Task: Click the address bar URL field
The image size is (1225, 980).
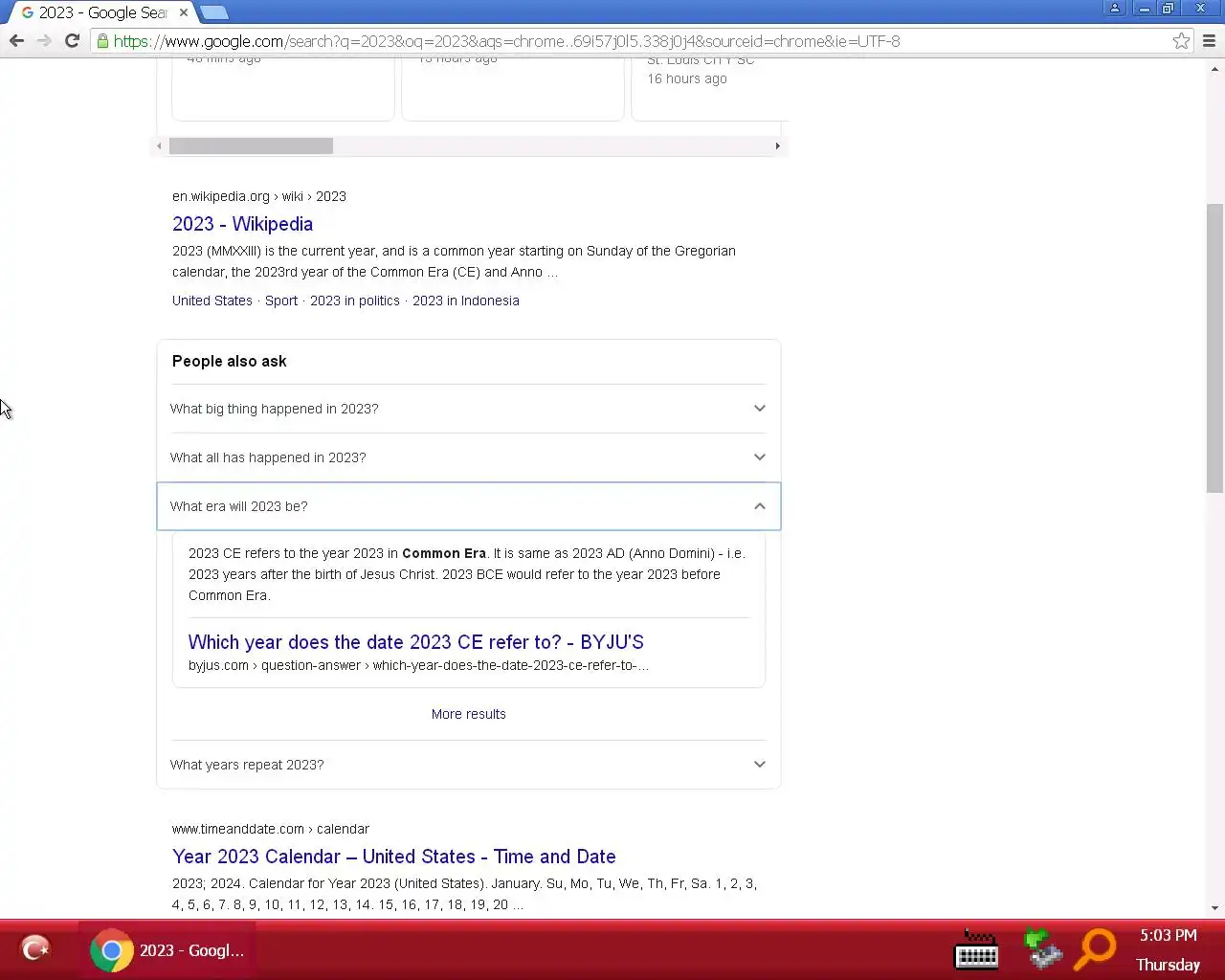Action: (632, 41)
